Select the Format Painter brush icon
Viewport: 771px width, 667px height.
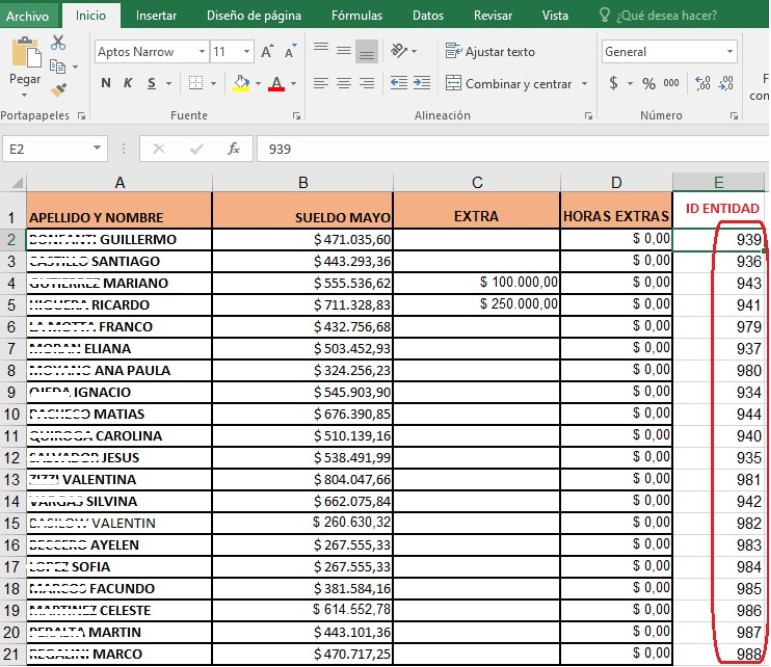coord(58,90)
